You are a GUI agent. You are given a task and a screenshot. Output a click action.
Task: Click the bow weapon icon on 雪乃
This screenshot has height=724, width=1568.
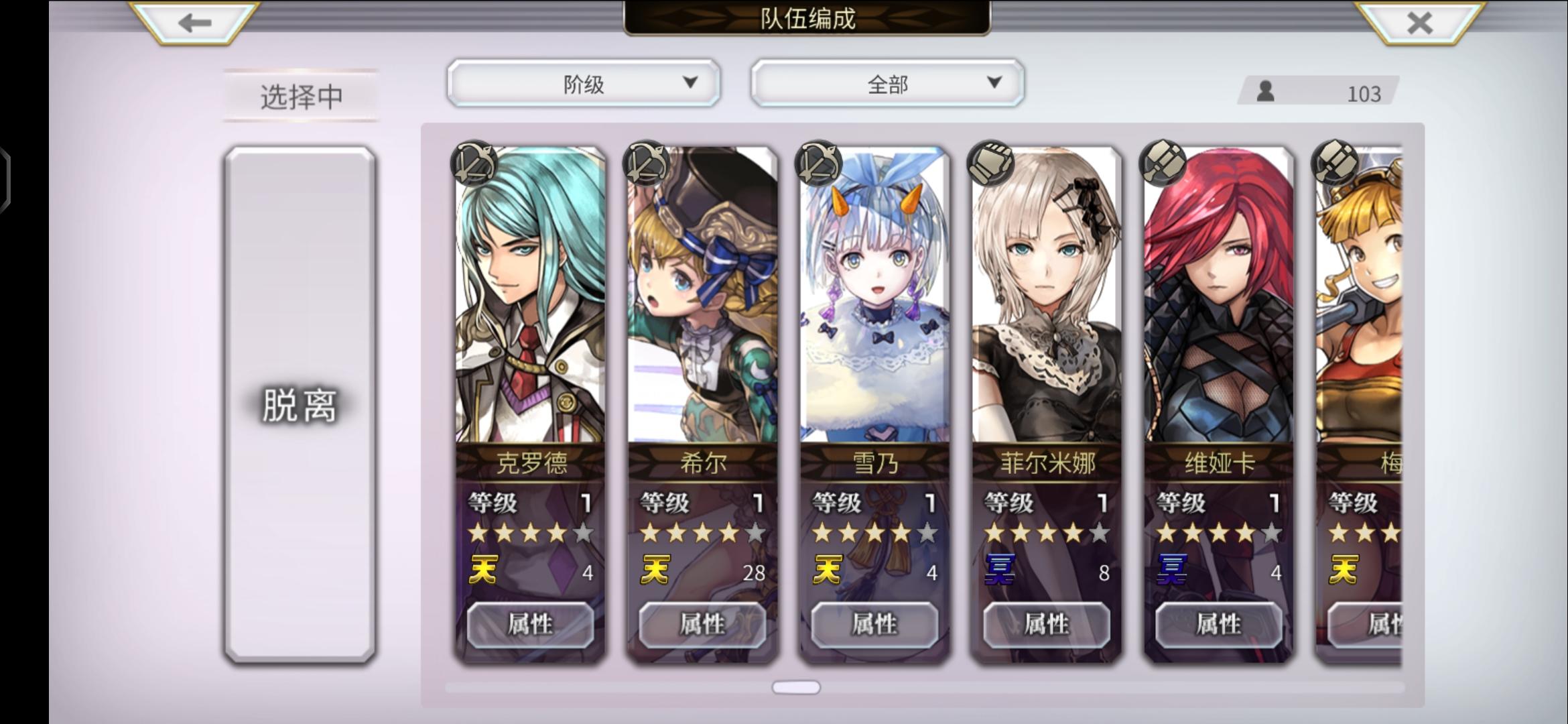[818, 163]
